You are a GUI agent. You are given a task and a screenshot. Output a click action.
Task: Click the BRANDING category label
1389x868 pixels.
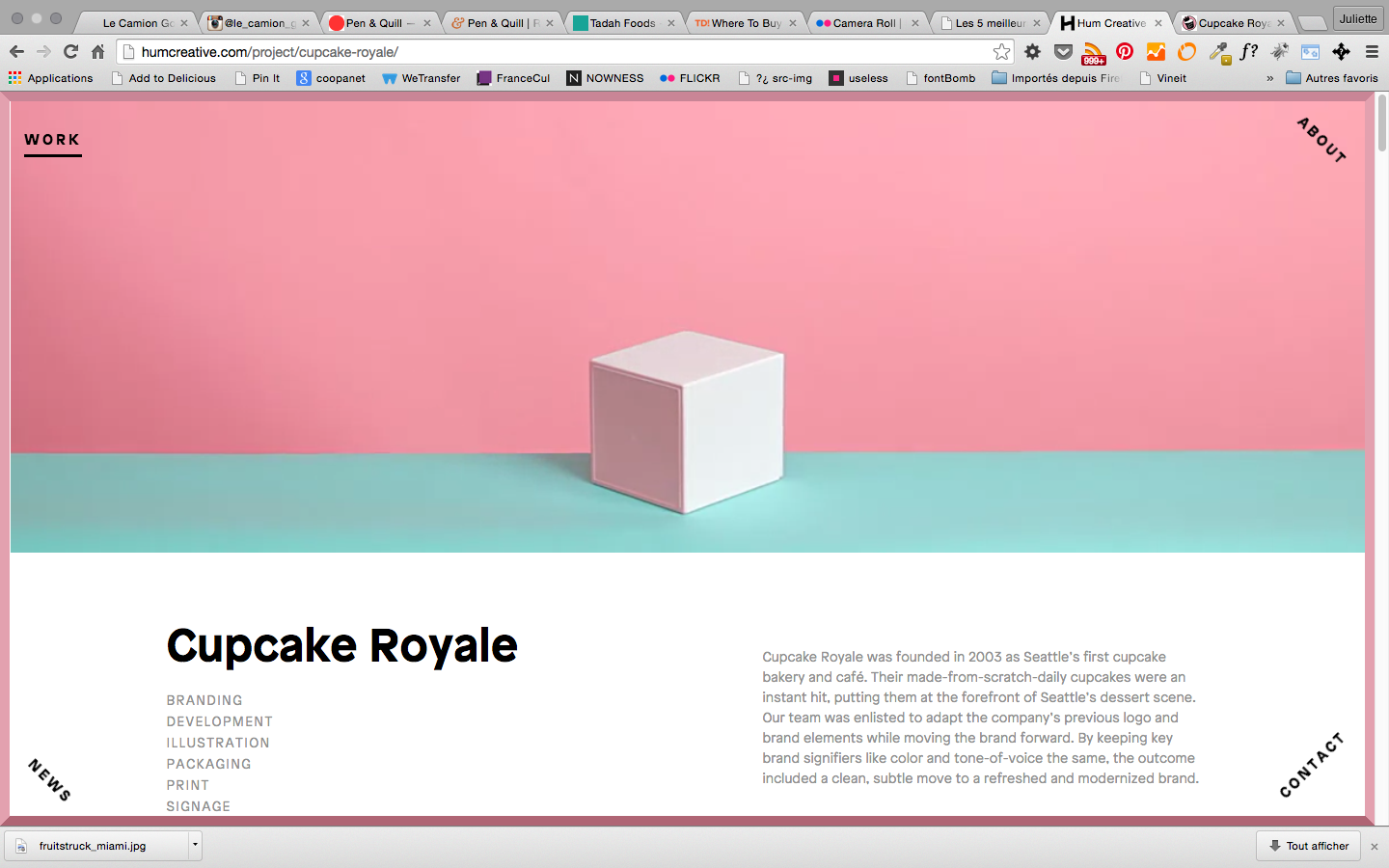pyautogui.click(x=204, y=700)
